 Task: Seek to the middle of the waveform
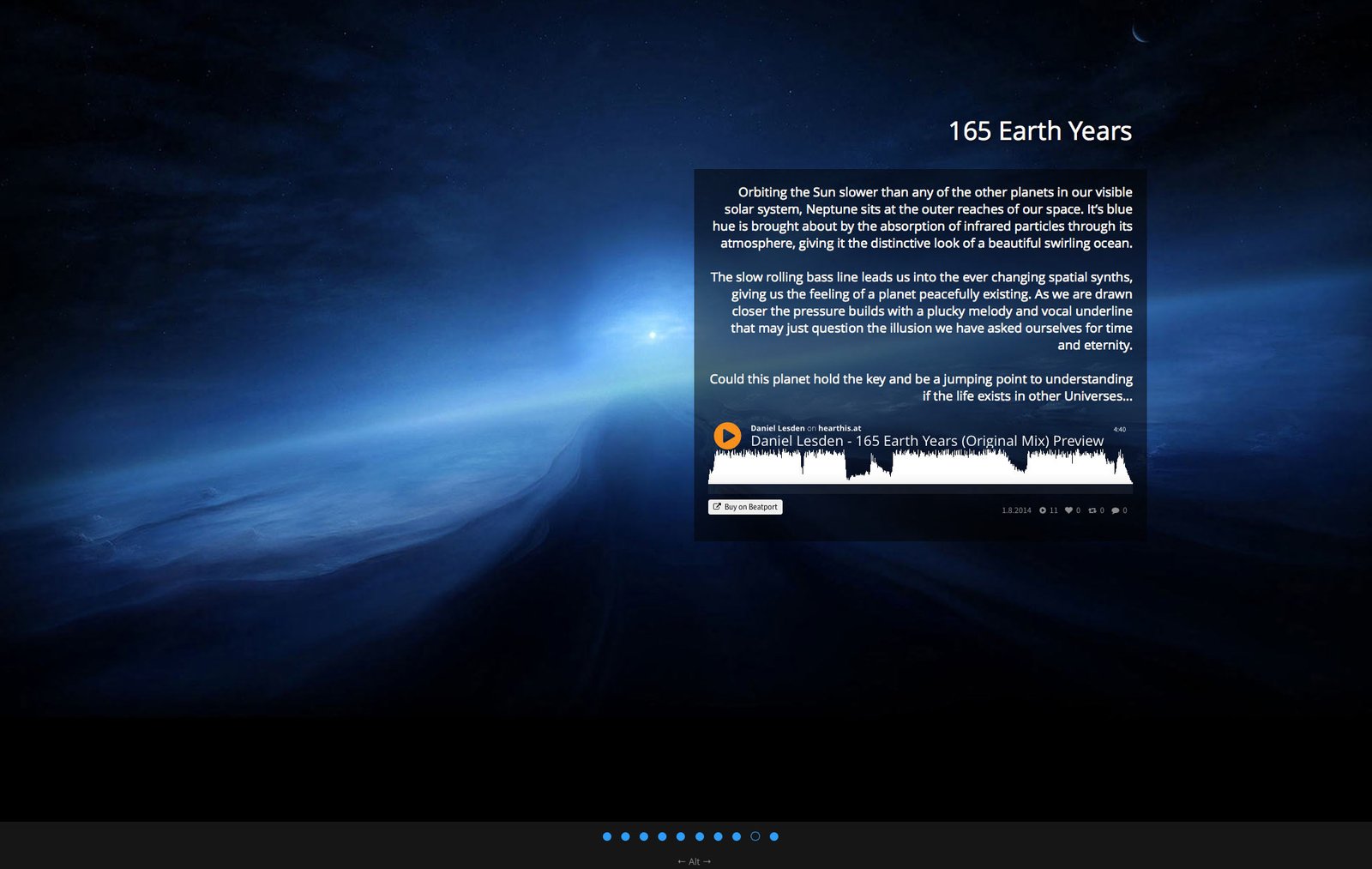pyautogui.click(x=920, y=468)
